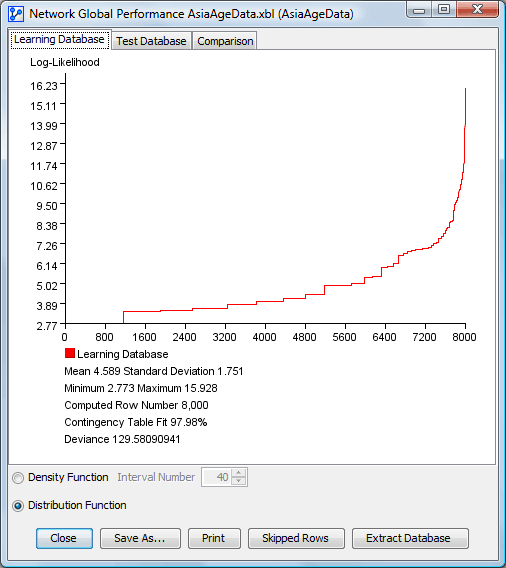The height and width of the screenshot is (568, 506).
Task: Open the Comparison tab
Action: tap(225, 41)
